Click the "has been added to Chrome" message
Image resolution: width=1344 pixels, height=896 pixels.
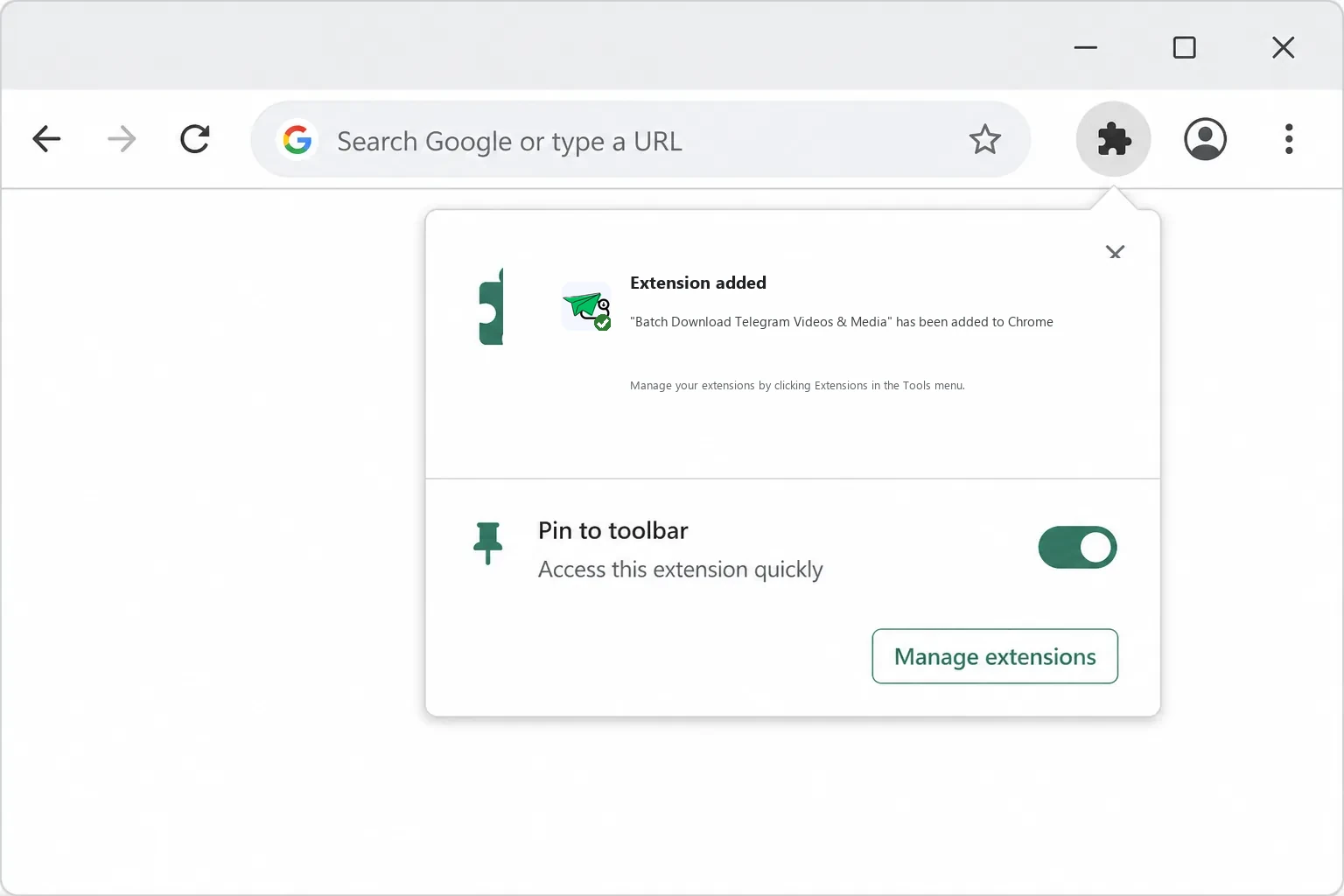pos(842,322)
